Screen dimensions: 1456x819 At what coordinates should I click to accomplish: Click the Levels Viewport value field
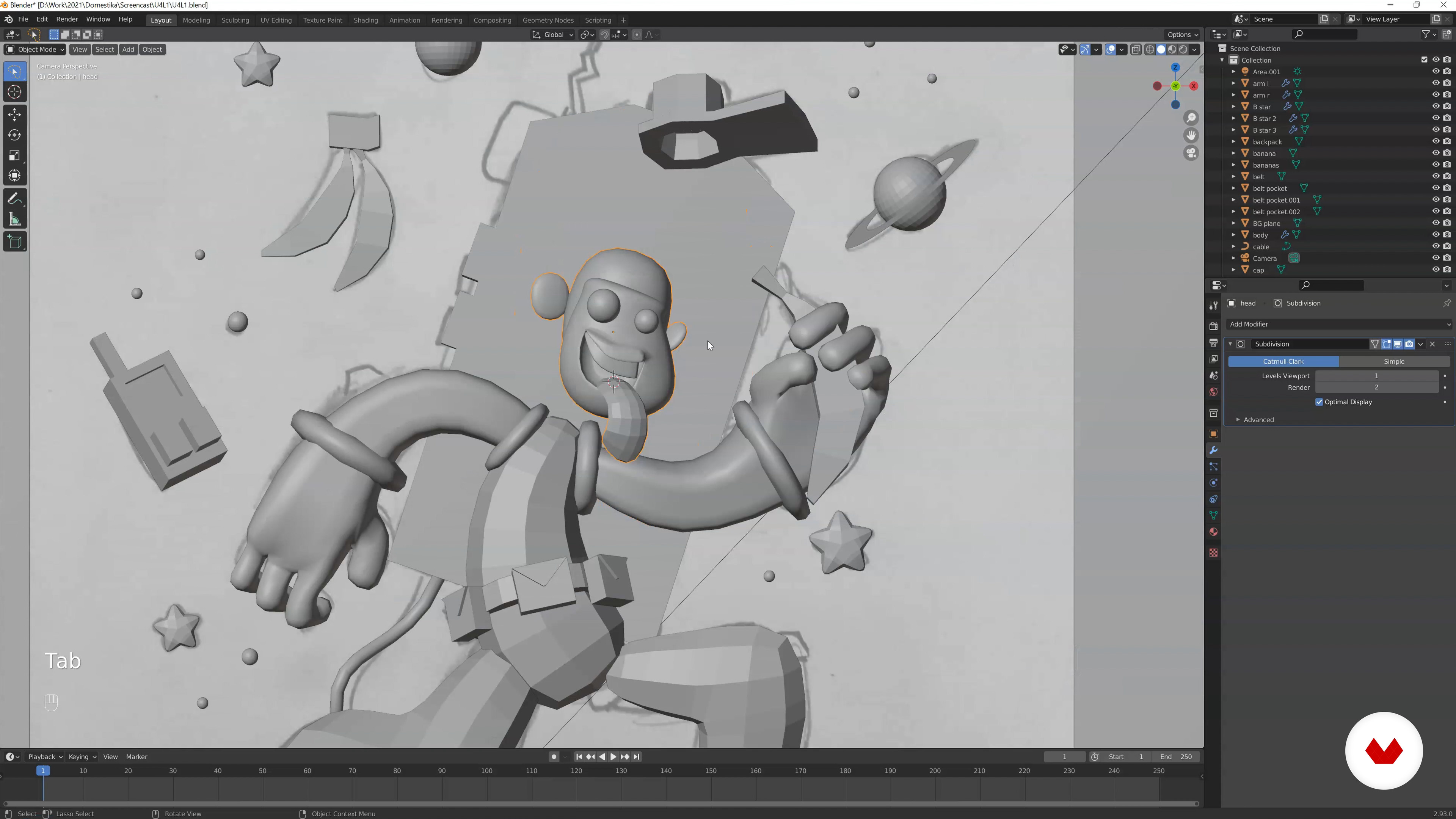tap(1376, 376)
